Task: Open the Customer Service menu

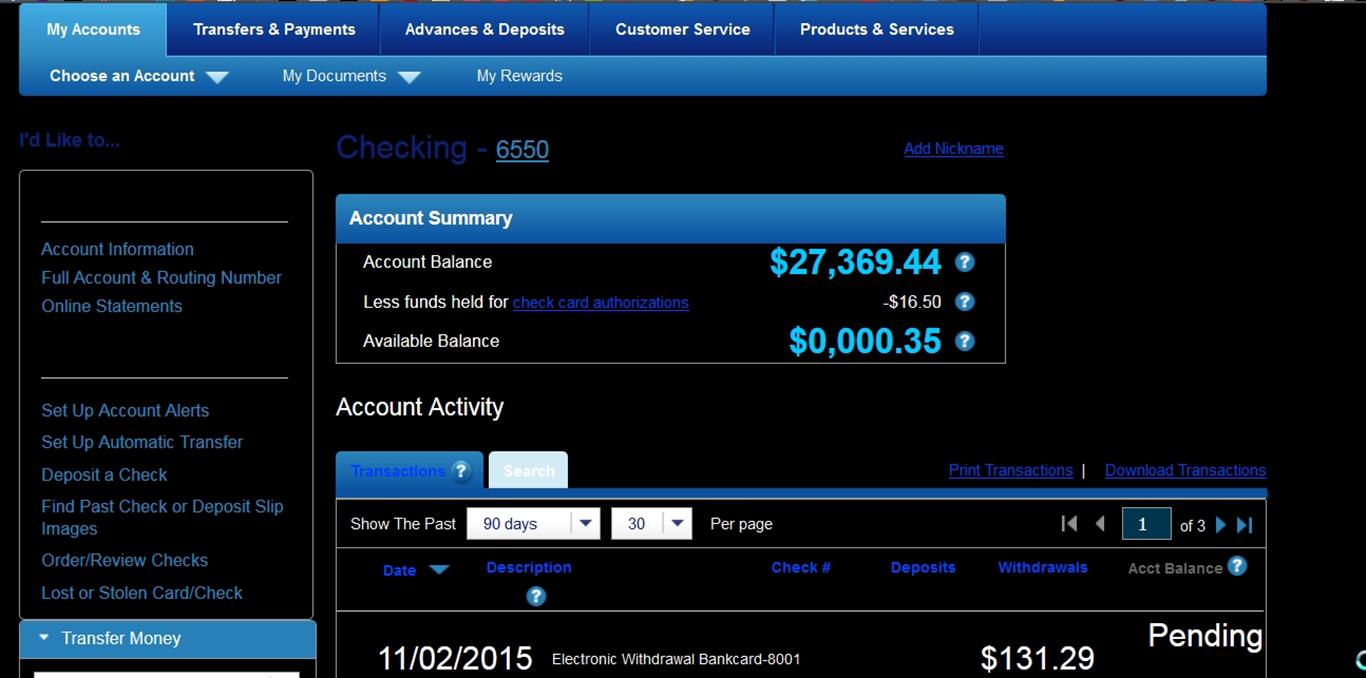Action: click(682, 29)
